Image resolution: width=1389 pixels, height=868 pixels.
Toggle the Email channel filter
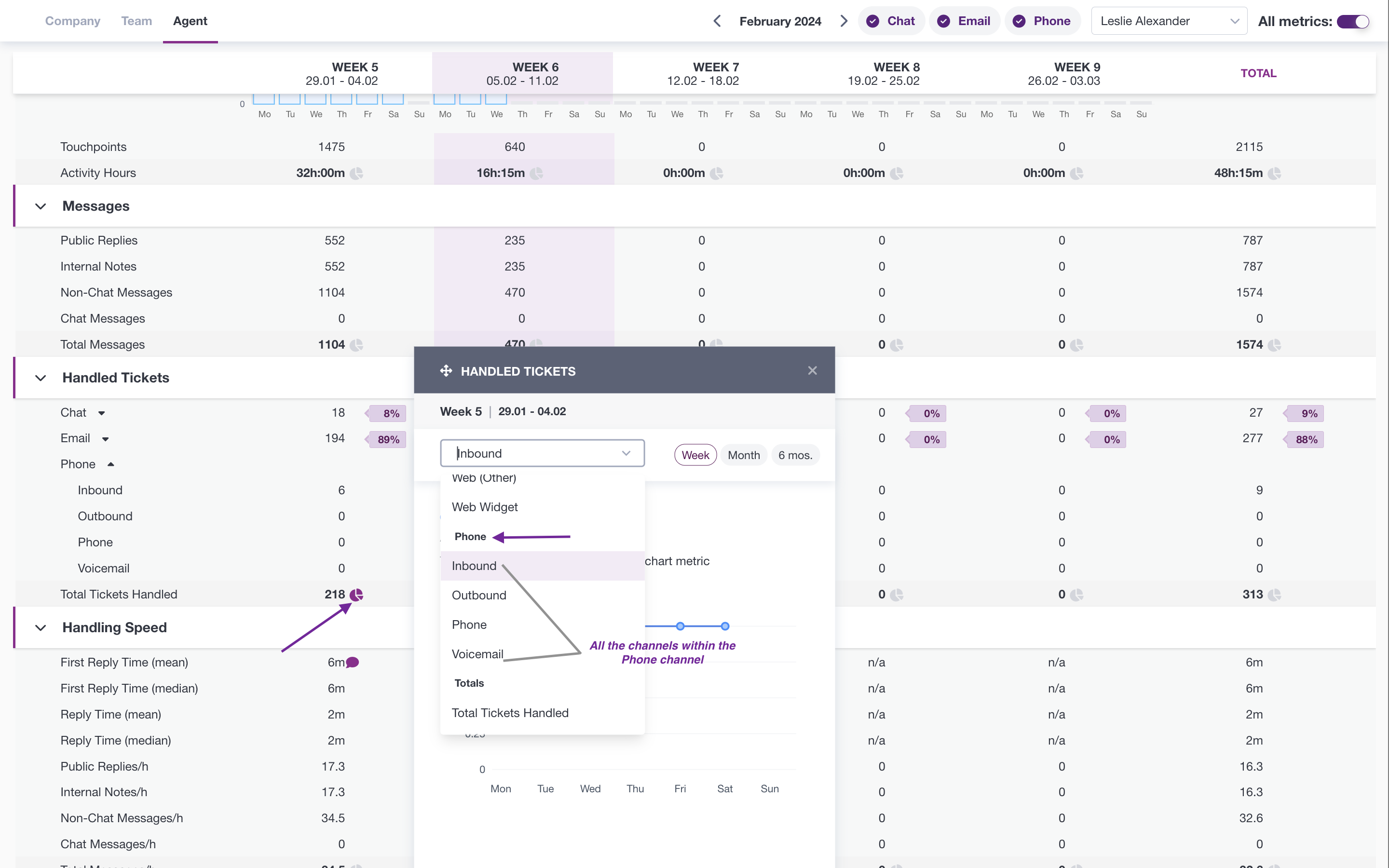tap(964, 21)
